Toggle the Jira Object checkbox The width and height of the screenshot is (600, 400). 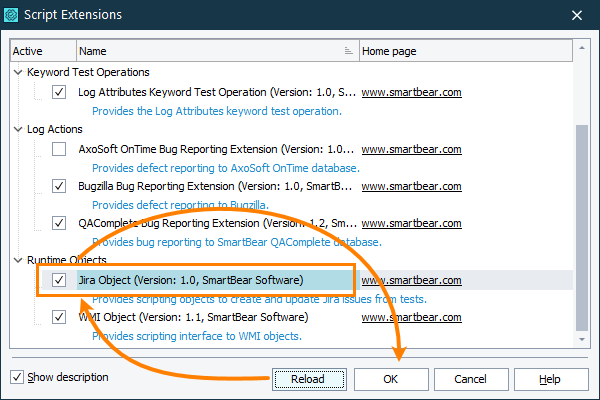59,280
